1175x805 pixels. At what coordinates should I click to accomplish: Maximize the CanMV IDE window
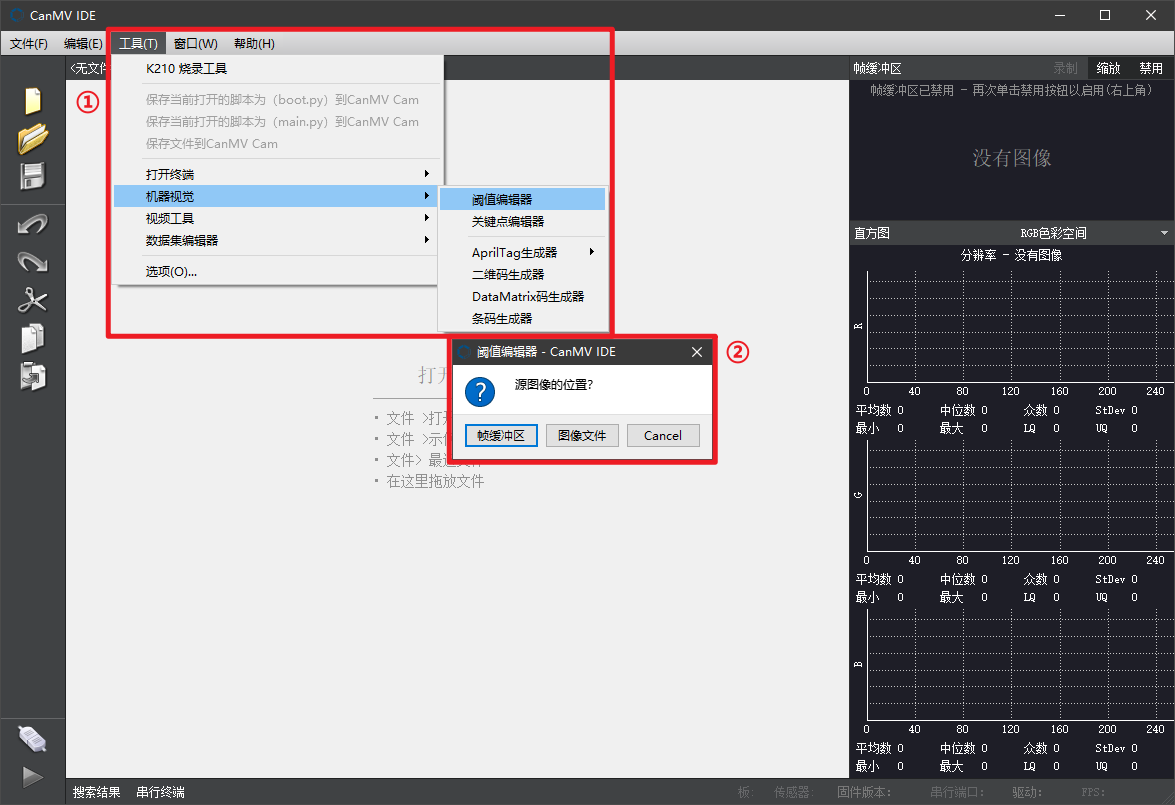[1105, 15]
